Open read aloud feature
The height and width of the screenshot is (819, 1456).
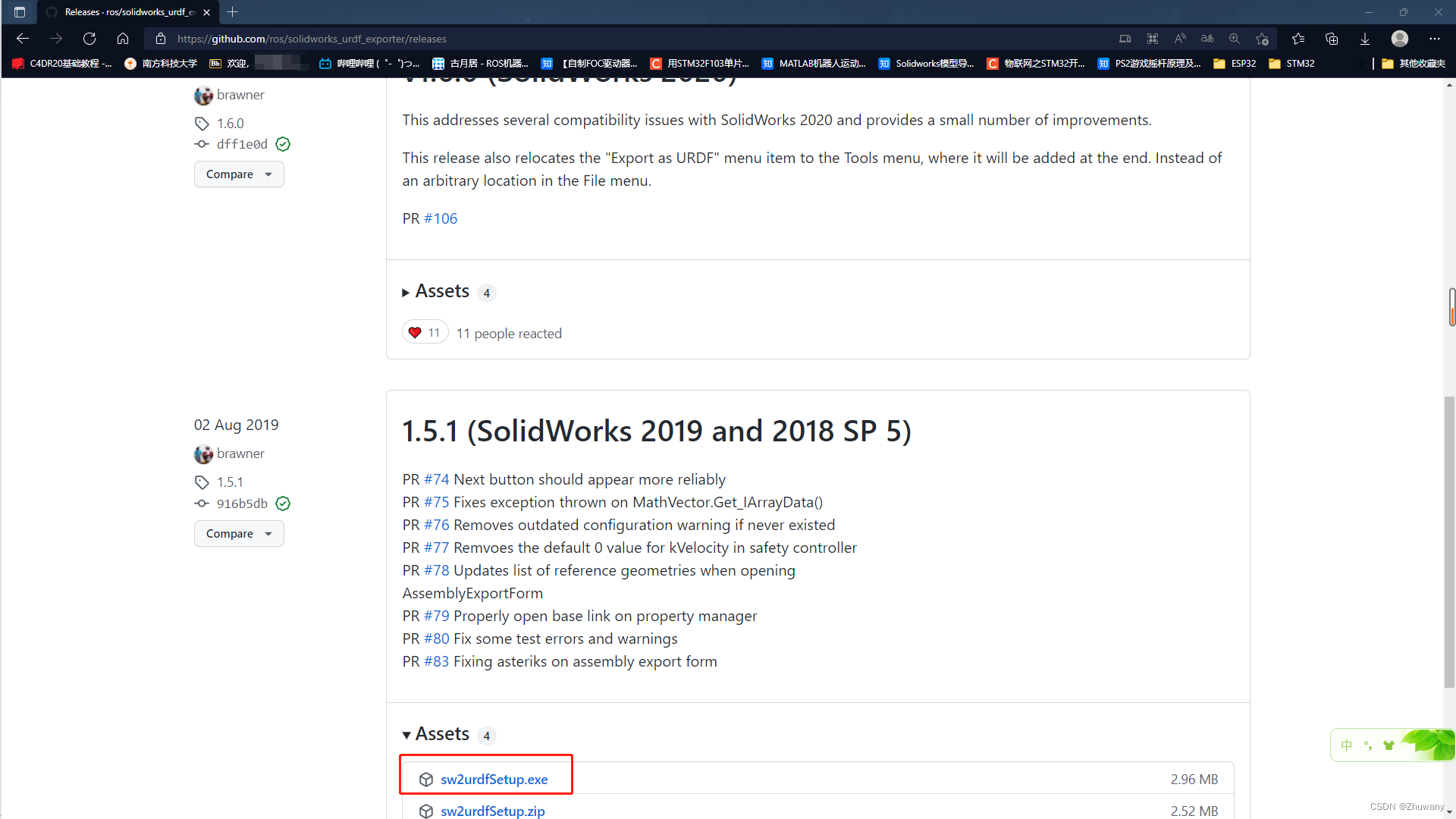[x=1180, y=39]
